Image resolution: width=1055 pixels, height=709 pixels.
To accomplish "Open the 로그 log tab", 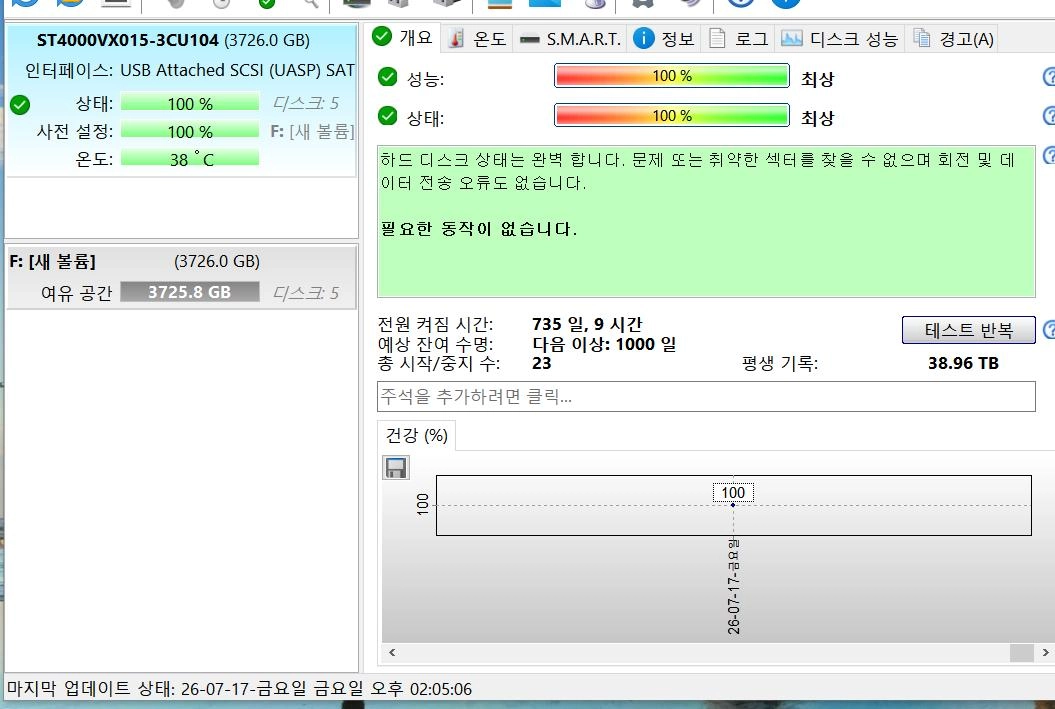I will tap(738, 39).
